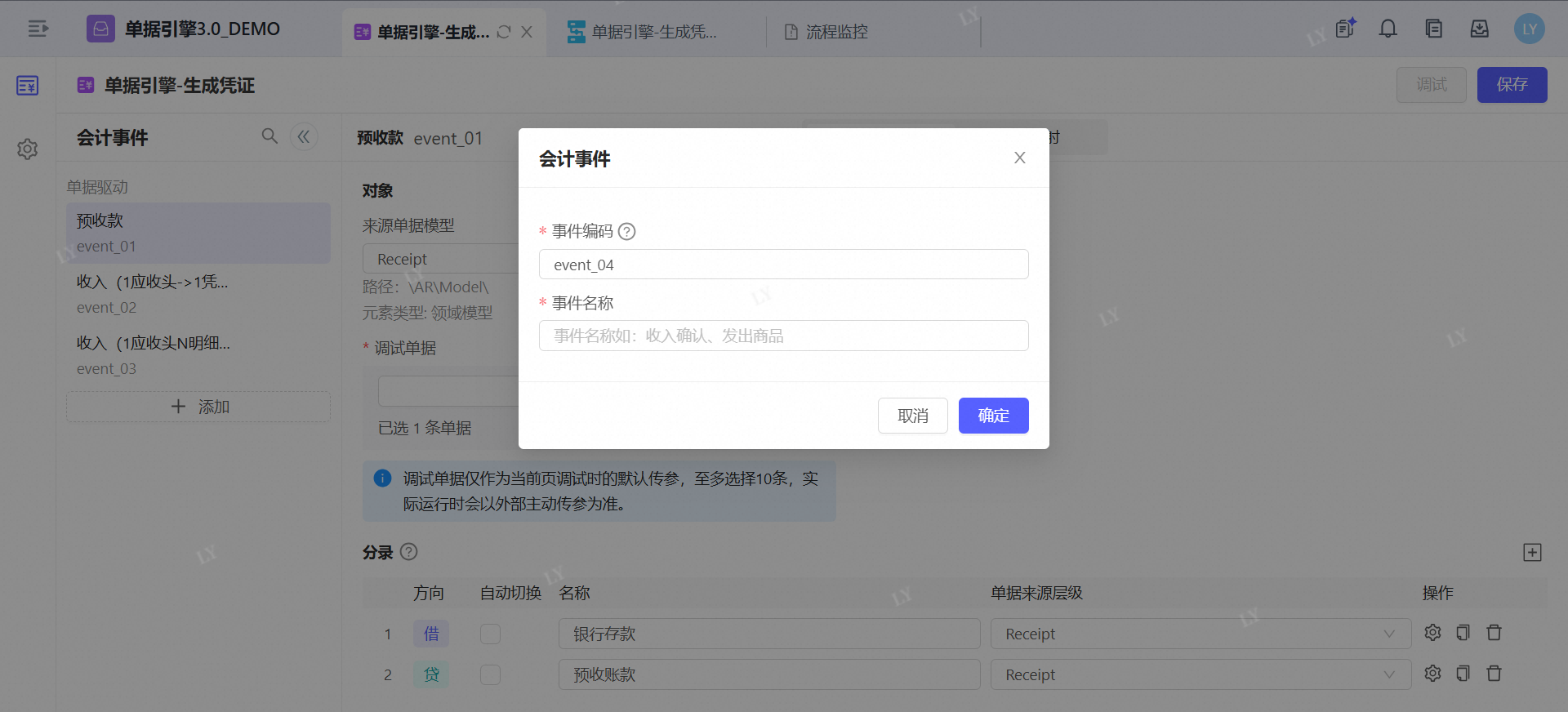Screen dimensions: 1568x712
Task: Expand 单据来源层级 dropdown for 预收账款 row
Action: click(x=1200, y=674)
